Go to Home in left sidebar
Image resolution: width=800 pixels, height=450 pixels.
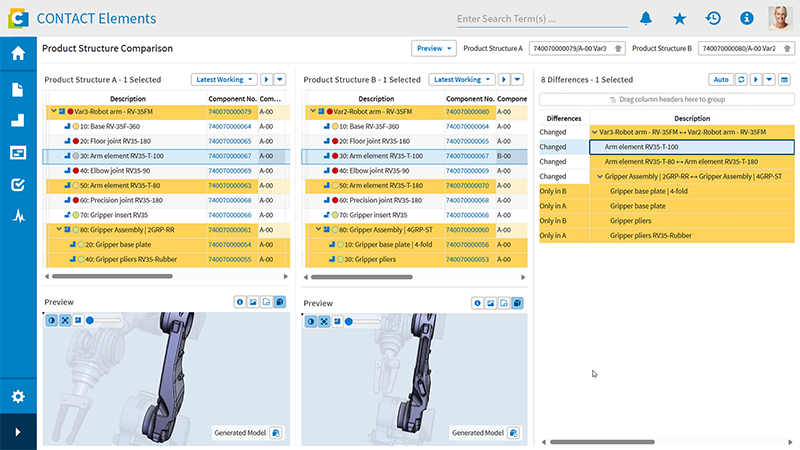click(18, 54)
